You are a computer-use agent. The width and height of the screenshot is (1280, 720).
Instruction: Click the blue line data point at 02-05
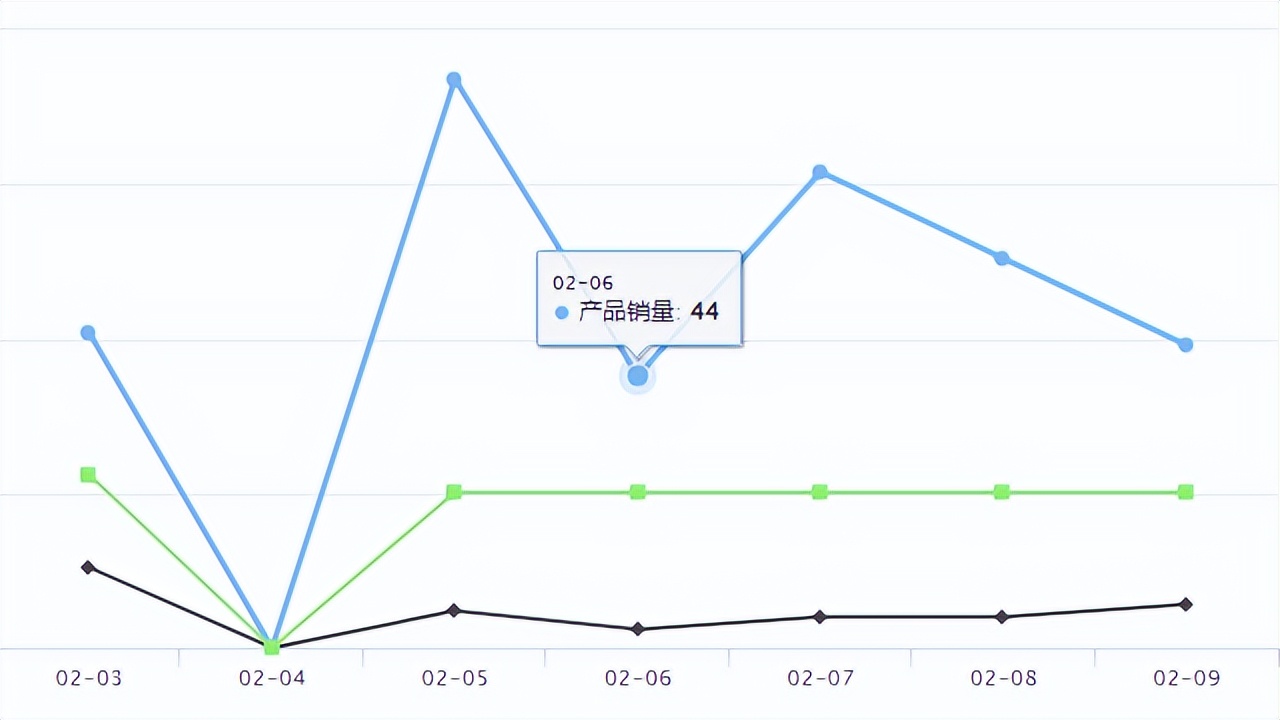454,79
